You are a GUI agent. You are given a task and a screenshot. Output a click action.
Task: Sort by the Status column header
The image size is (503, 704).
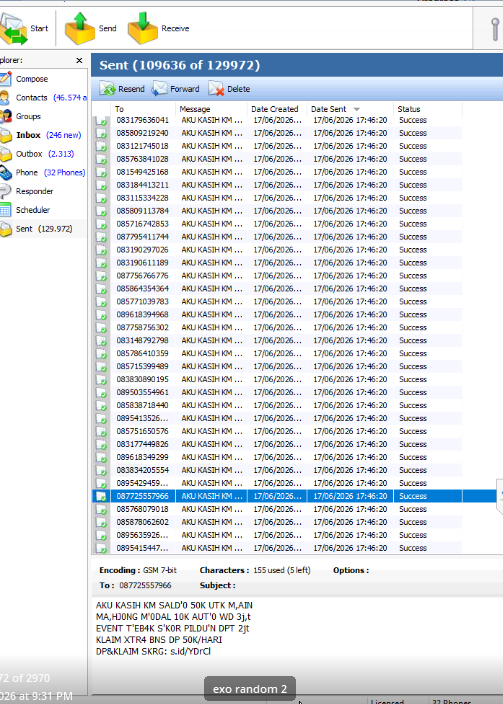click(428, 109)
